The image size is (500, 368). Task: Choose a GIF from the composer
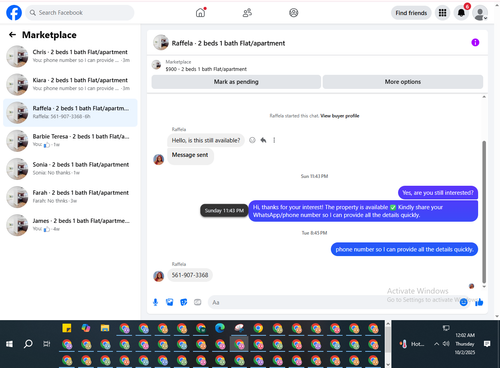pyautogui.click(x=198, y=302)
